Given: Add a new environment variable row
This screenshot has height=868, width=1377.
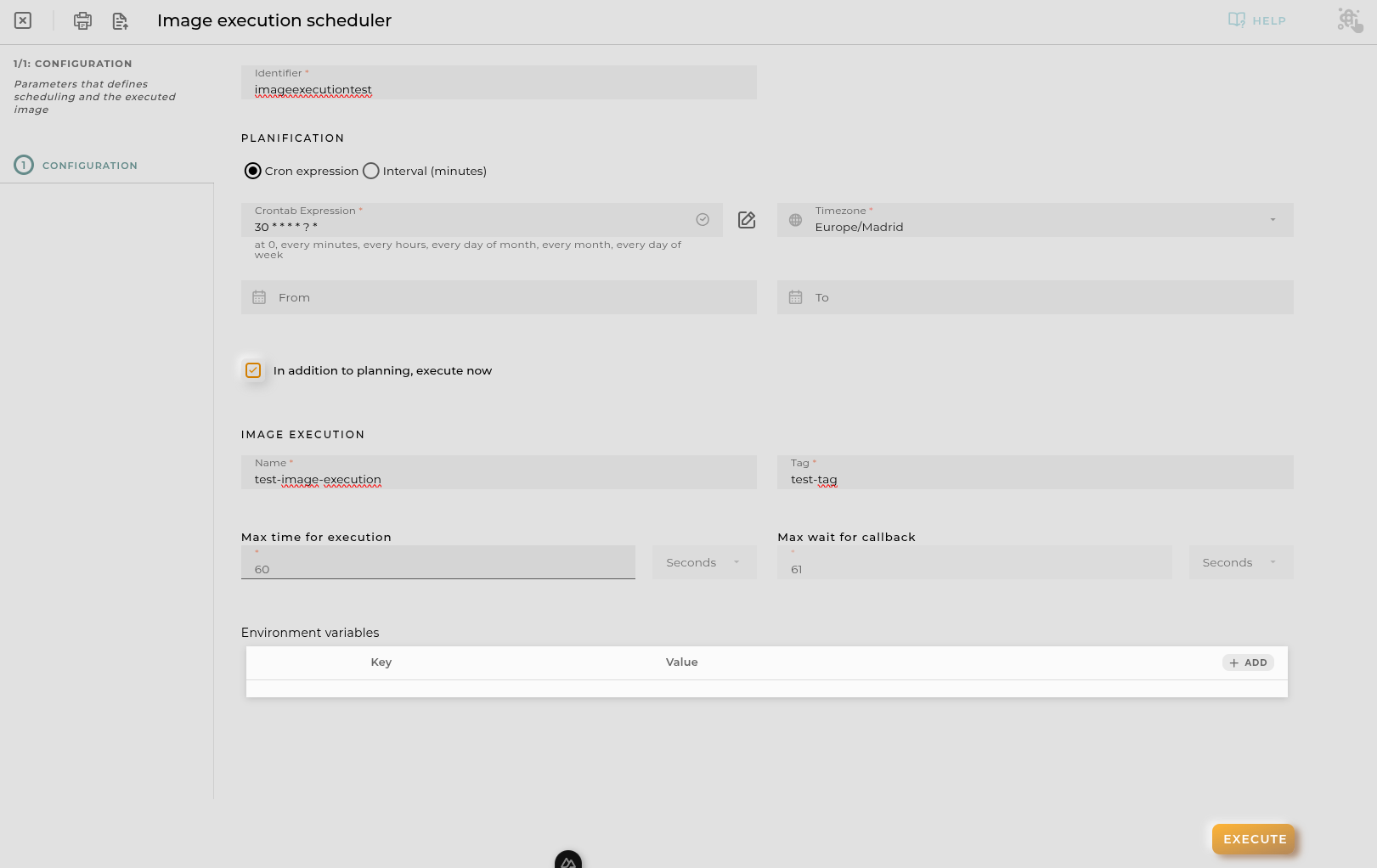Looking at the screenshot, I should [1248, 662].
